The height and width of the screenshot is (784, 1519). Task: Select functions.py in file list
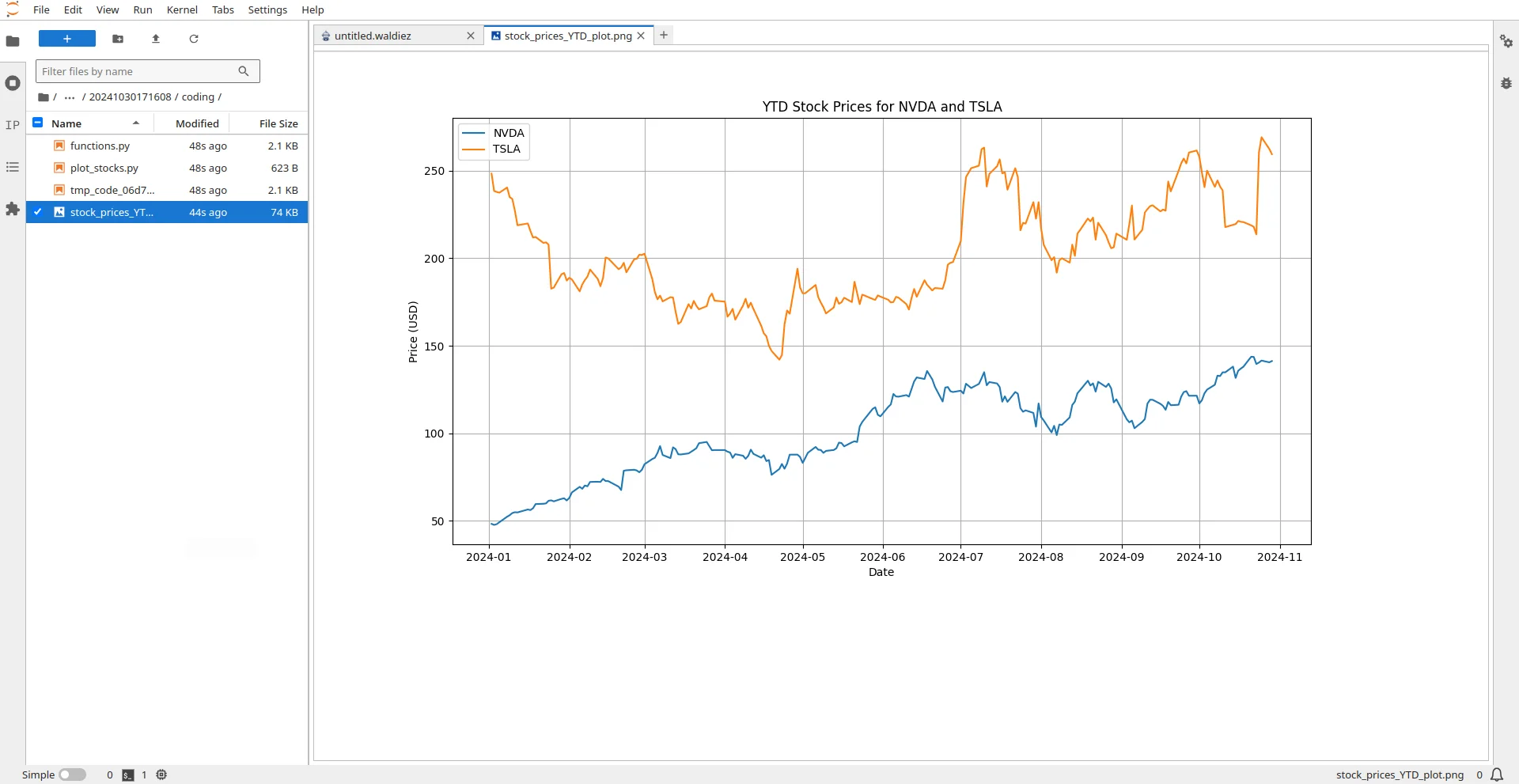click(167, 146)
